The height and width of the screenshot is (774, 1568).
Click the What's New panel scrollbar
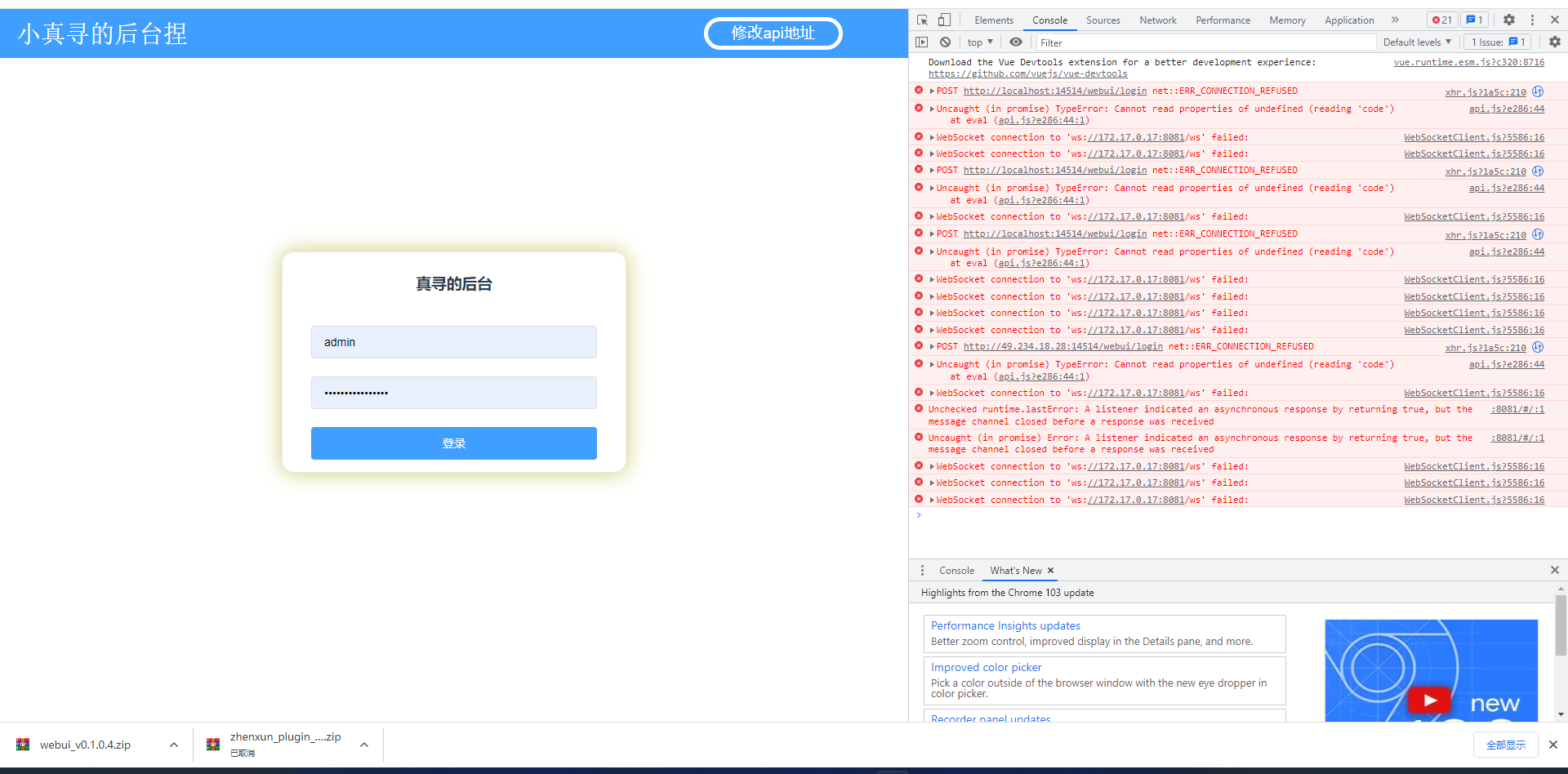coord(1561,625)
